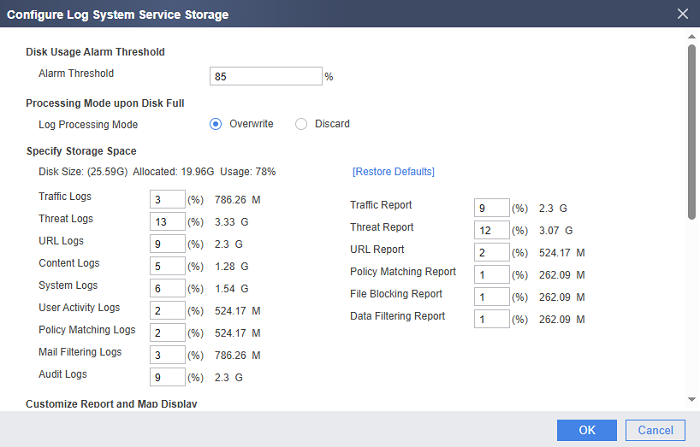The height and width of the screenshot is (447, 700).
Task: Focus the Content Logs percentage box
Action: pos(167,266)
